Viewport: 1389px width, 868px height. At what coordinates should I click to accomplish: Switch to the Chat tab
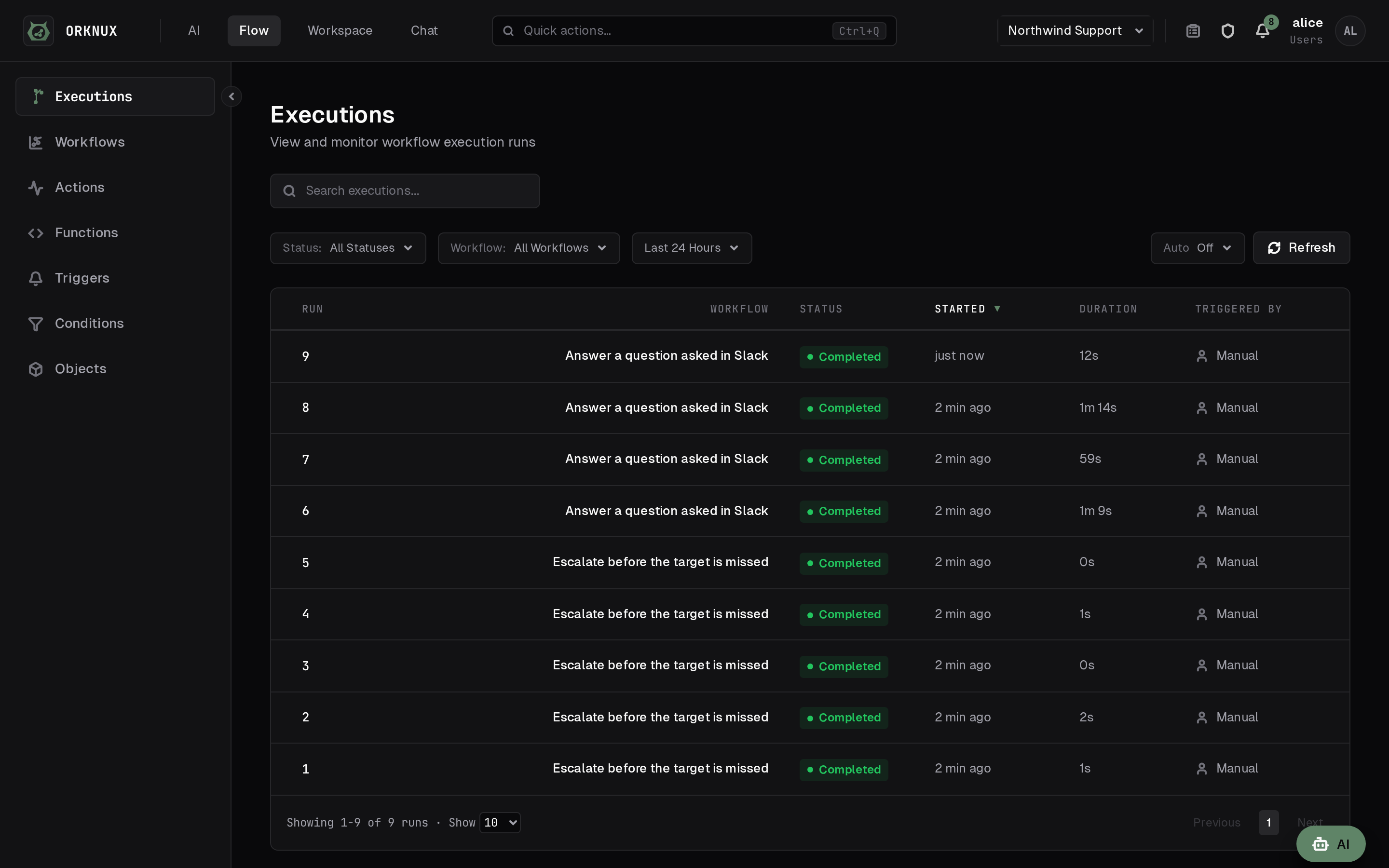(424, 31)
